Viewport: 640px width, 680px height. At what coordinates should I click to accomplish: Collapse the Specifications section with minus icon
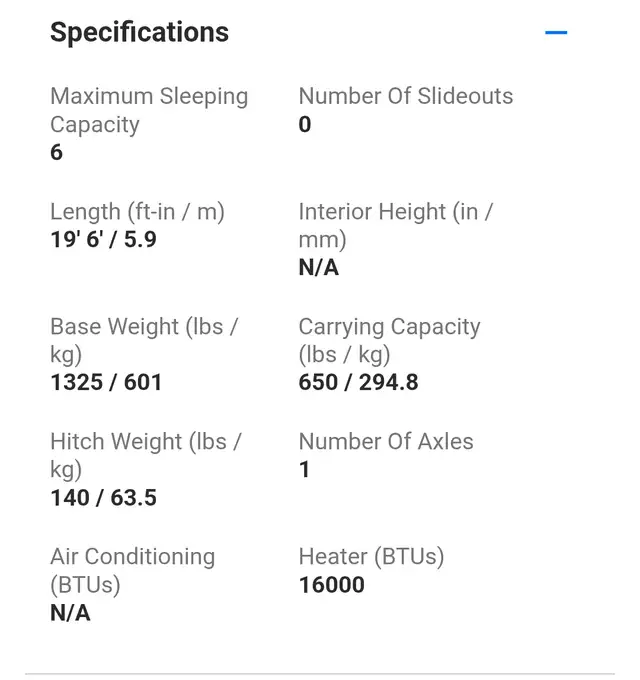[556, 32]
